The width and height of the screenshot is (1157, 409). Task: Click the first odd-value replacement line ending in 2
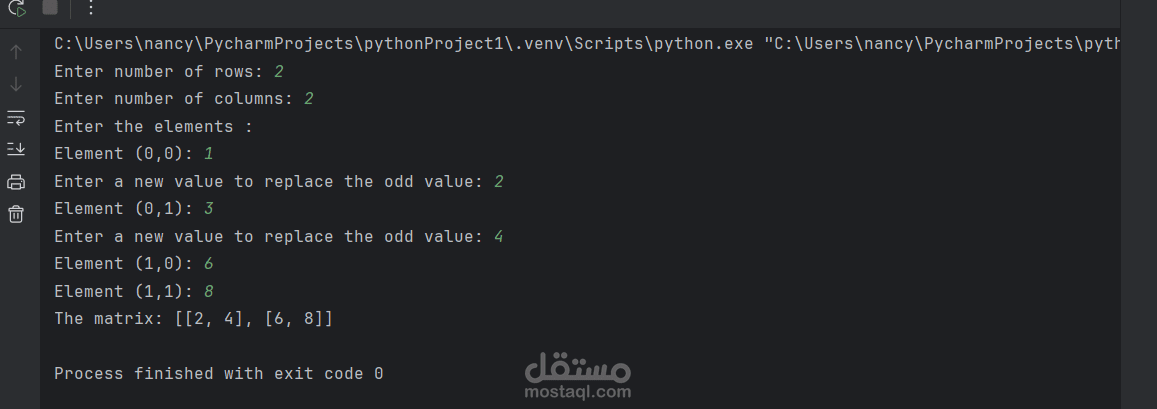click(x=278, y=182)
